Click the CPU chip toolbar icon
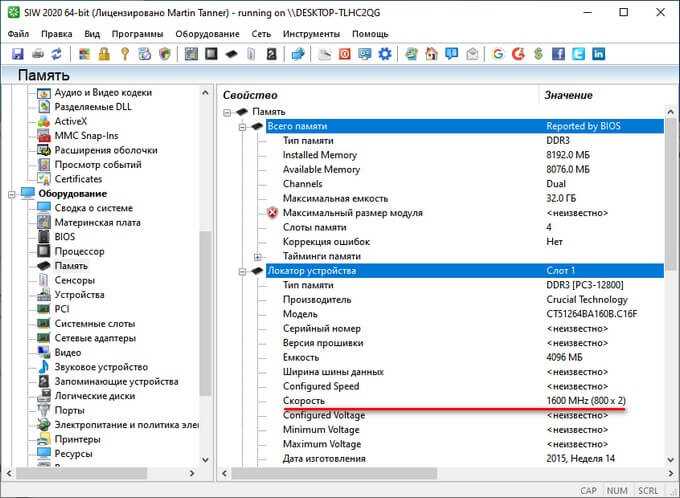680x498 pixels. 211,54
